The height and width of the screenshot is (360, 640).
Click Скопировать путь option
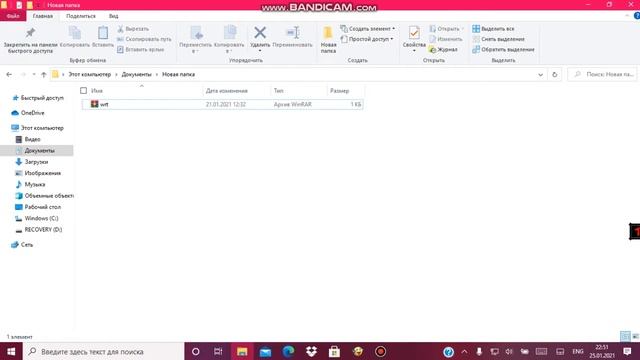144,39
